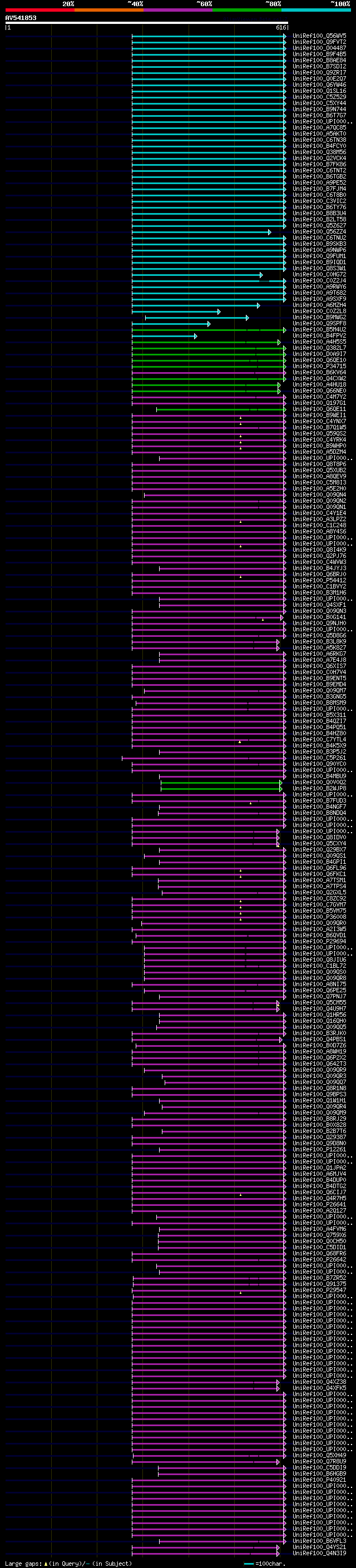Screen dimensions: 356x1568
Task: Select label UniRef100_B0D7Z6
Action: [319, 1045]
